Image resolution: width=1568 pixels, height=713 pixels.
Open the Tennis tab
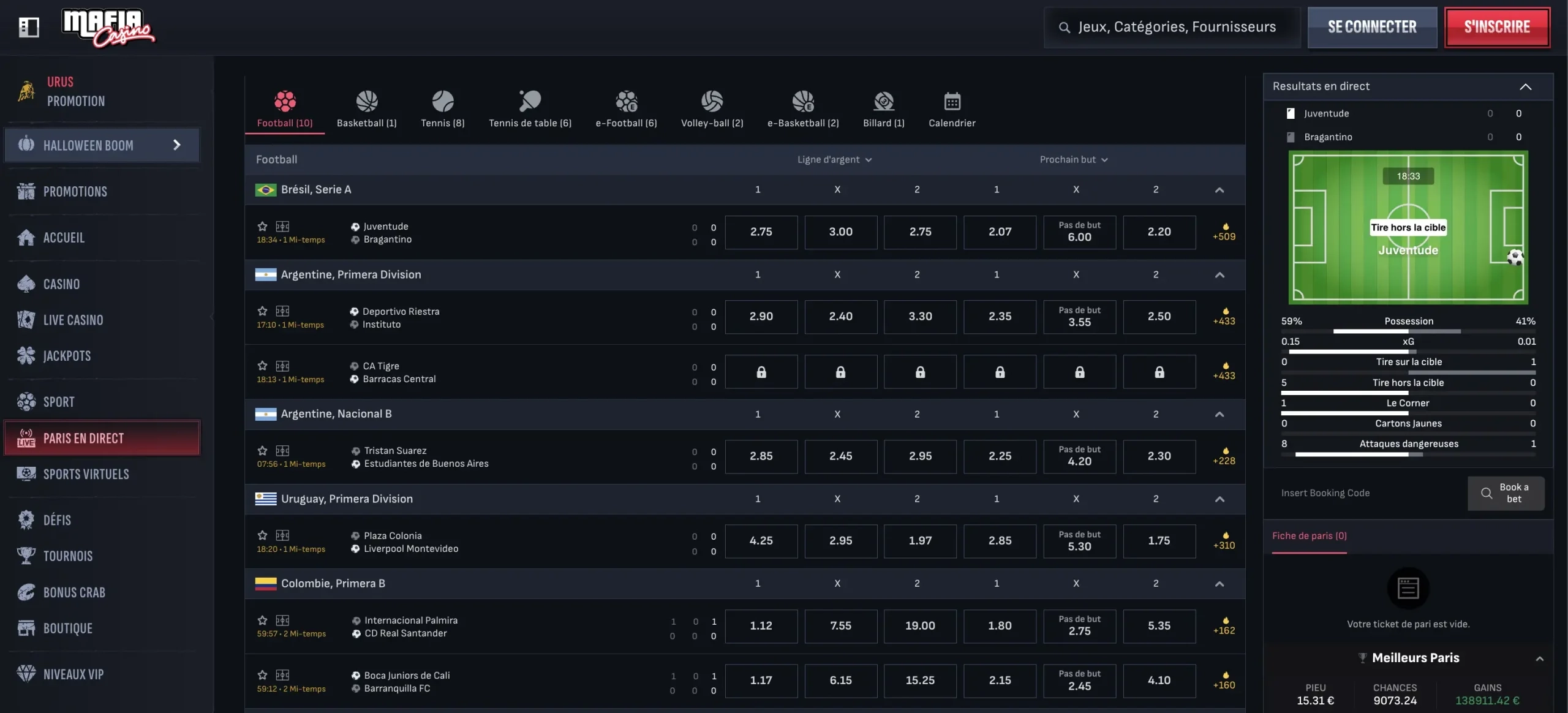coord(443,109)
